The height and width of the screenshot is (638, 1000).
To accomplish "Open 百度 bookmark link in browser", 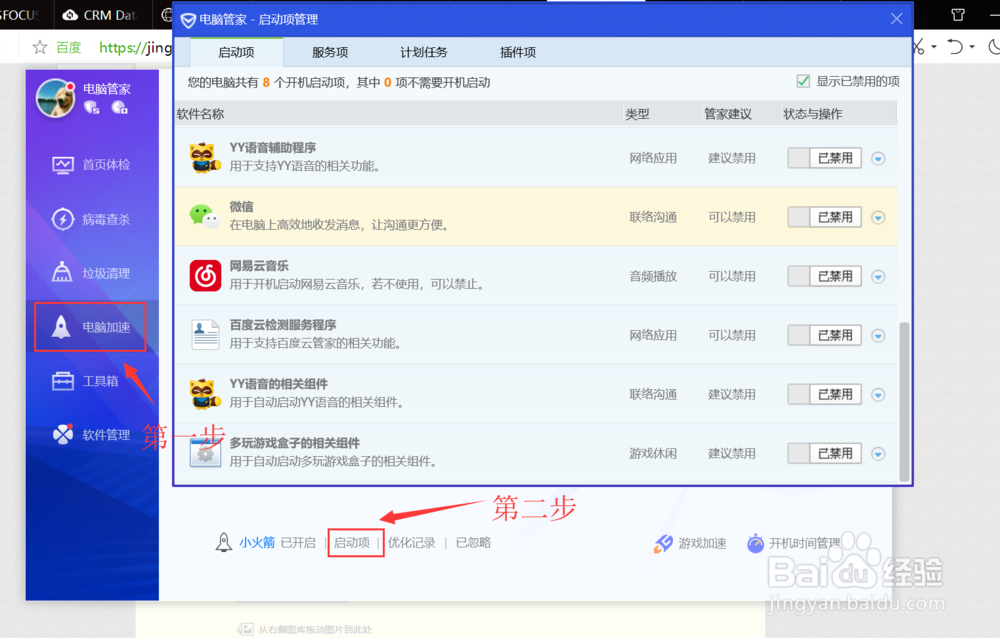I will click(68, 47).
